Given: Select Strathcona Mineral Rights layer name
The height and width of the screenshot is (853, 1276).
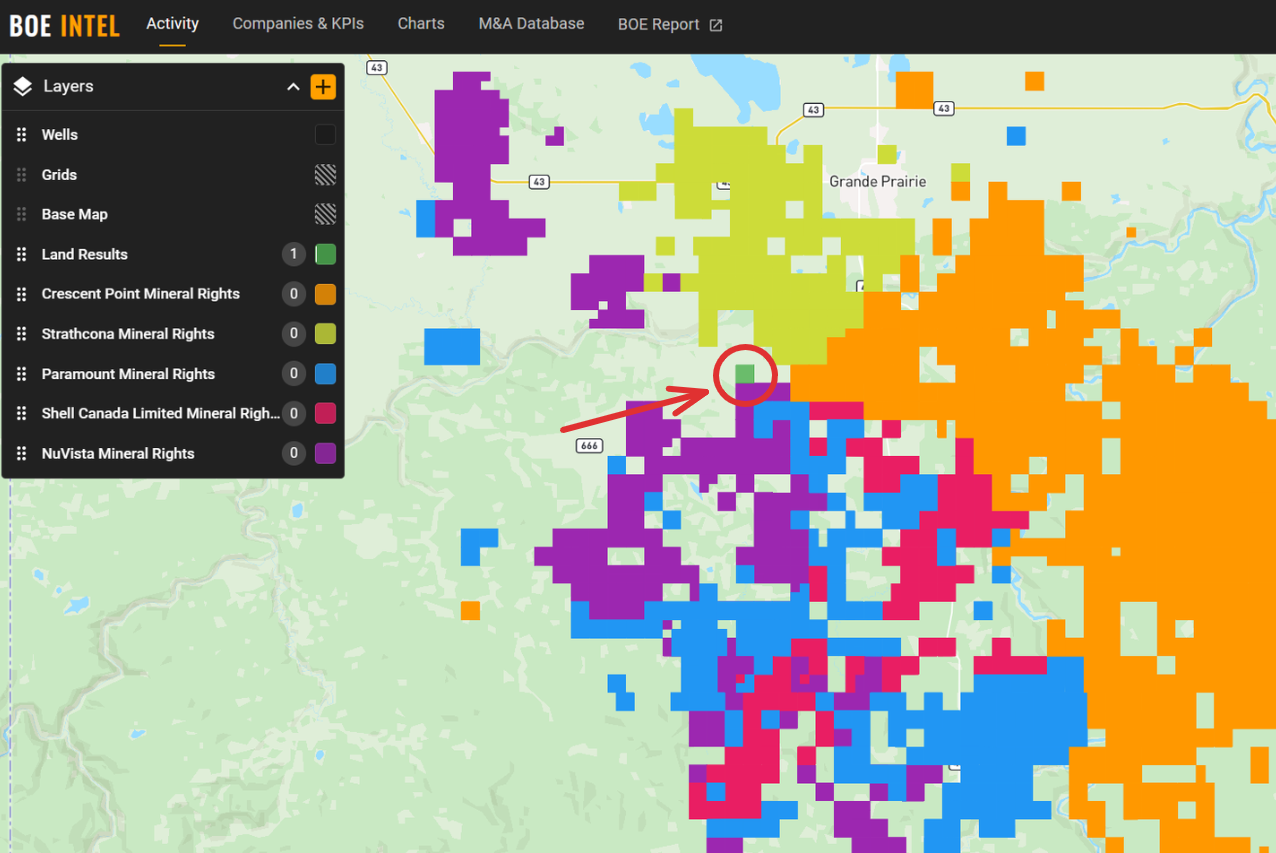Looking at the screenshot, I should pos(128,334).
